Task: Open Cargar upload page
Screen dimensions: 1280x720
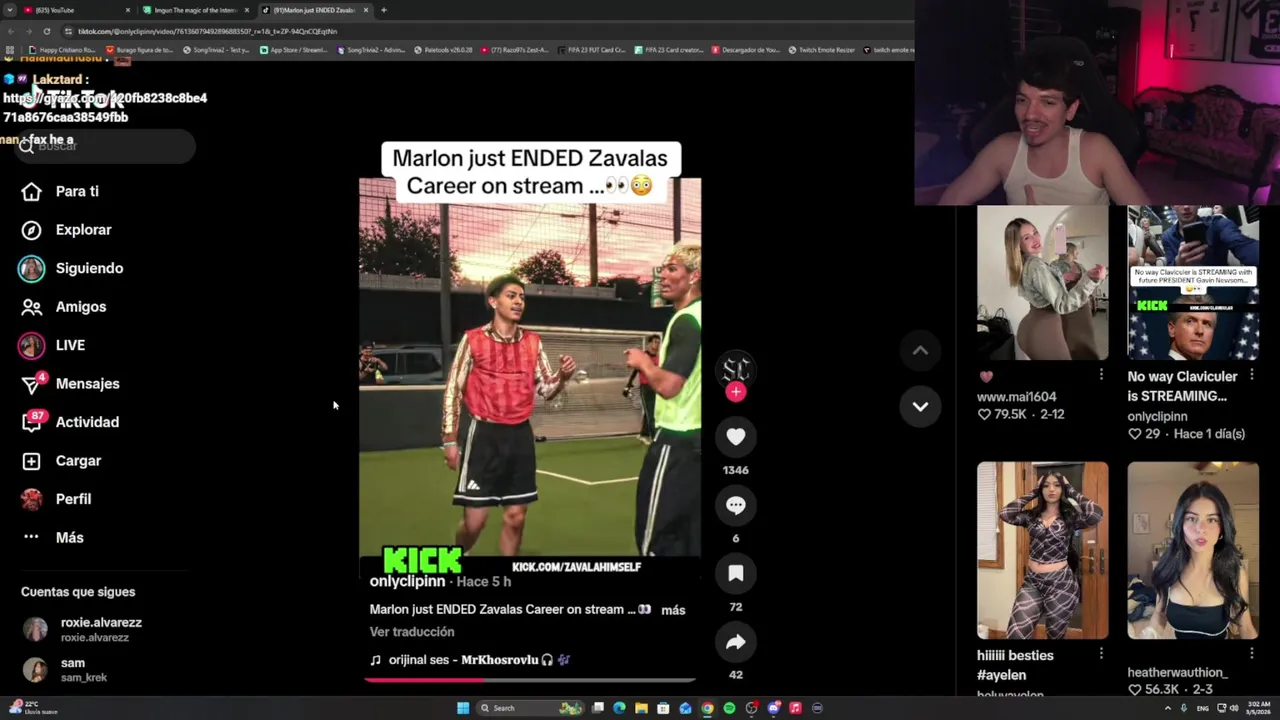Action: [62, 461]
